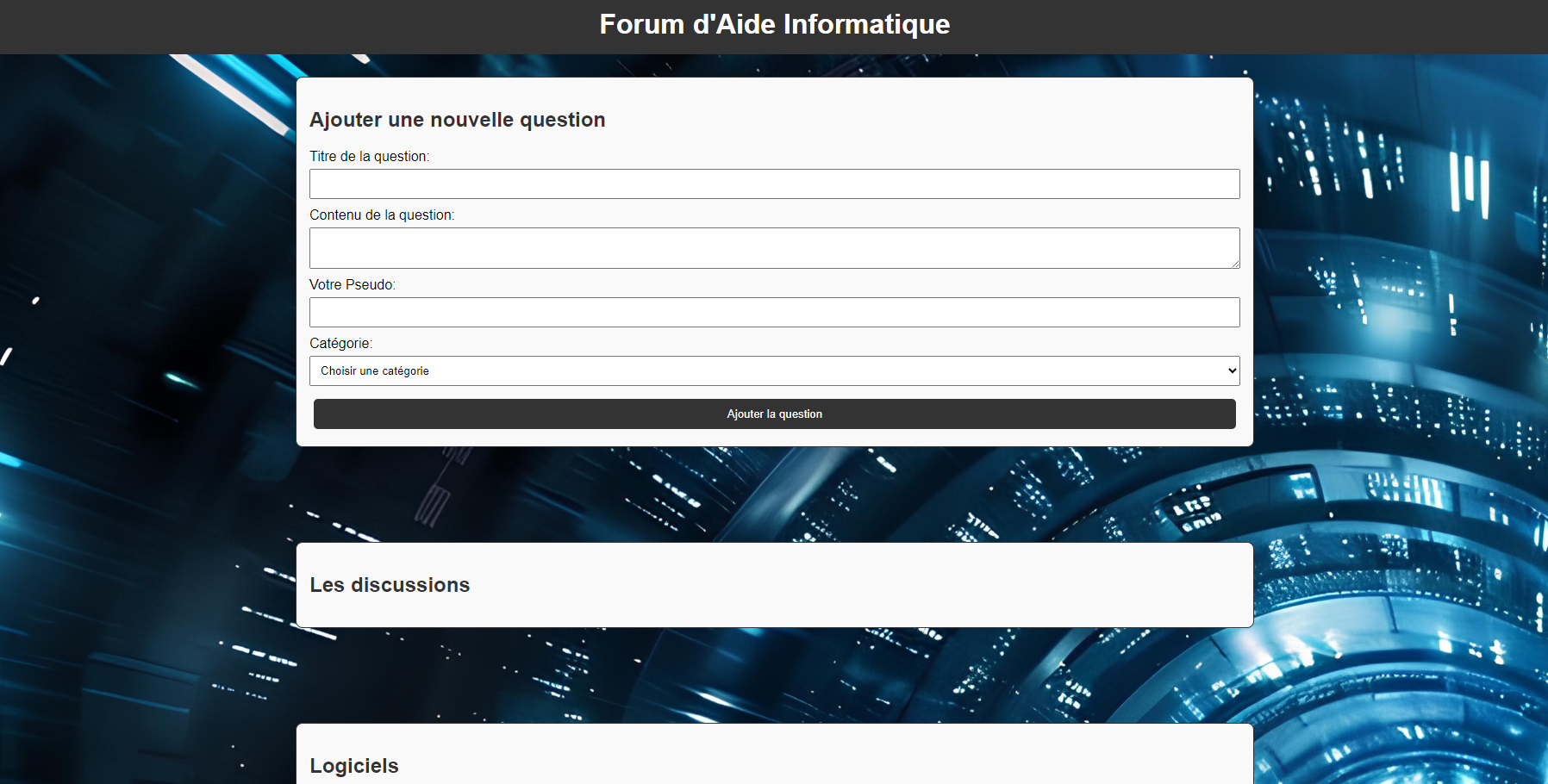
Task: Click empty space right of 'Les discussions'
Action: pyautogui.click(x=862, y=585)
